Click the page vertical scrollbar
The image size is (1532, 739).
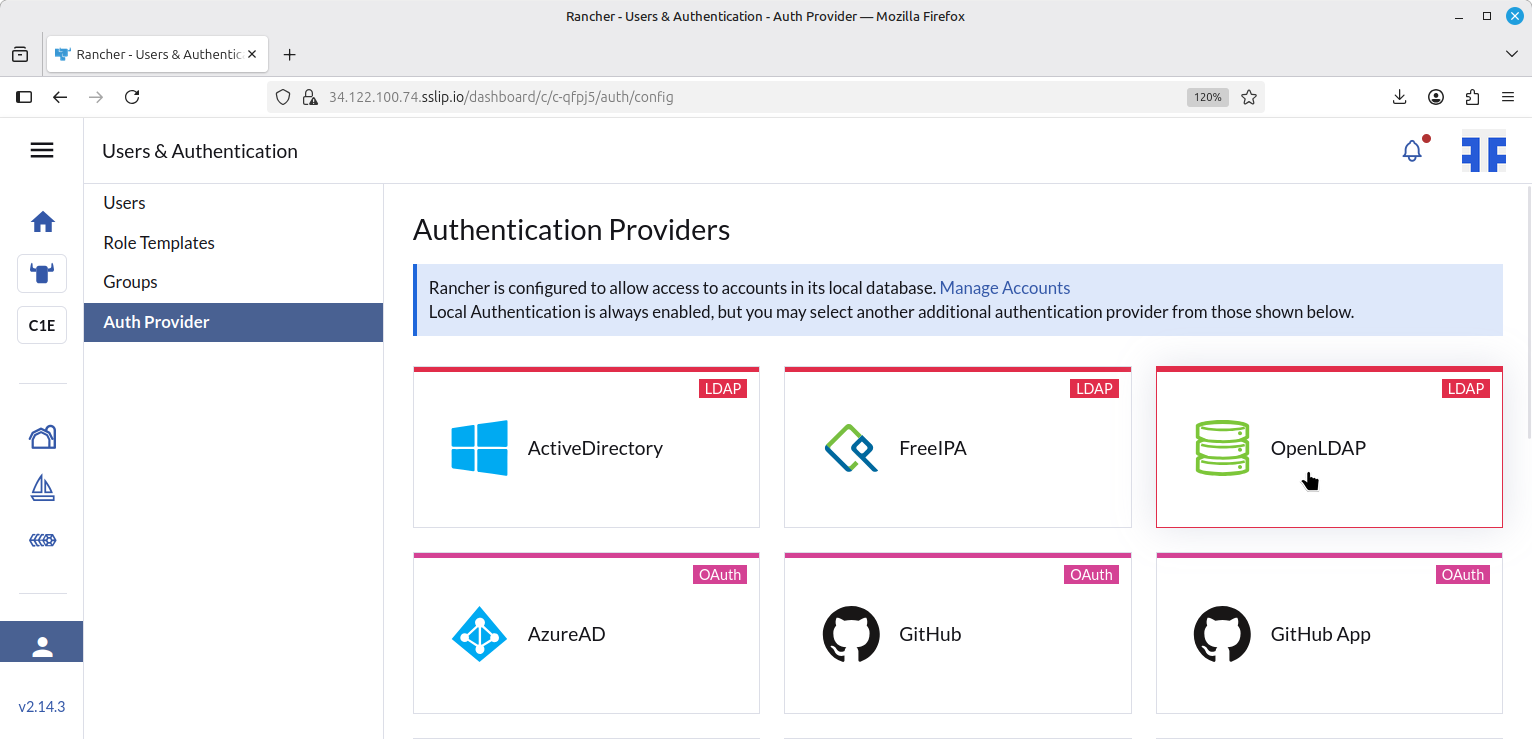(x=1527, y=310)
